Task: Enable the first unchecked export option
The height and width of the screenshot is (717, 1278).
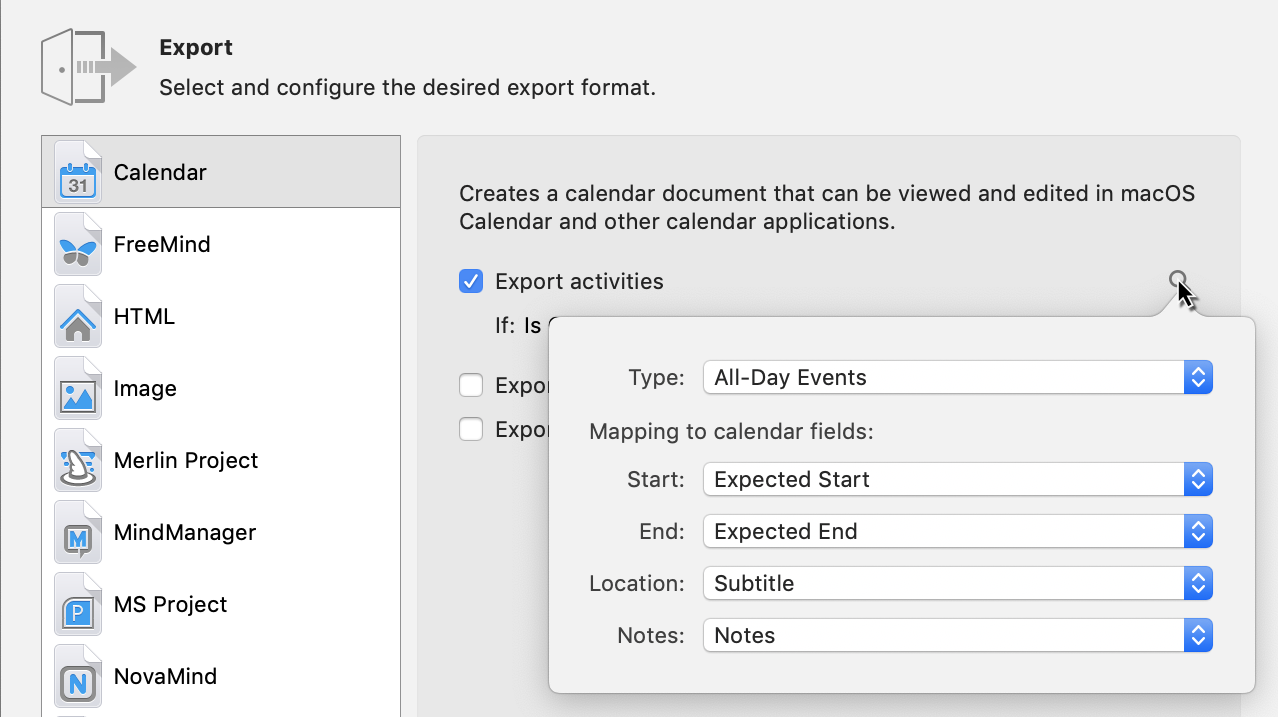Action: coord(470,384)
